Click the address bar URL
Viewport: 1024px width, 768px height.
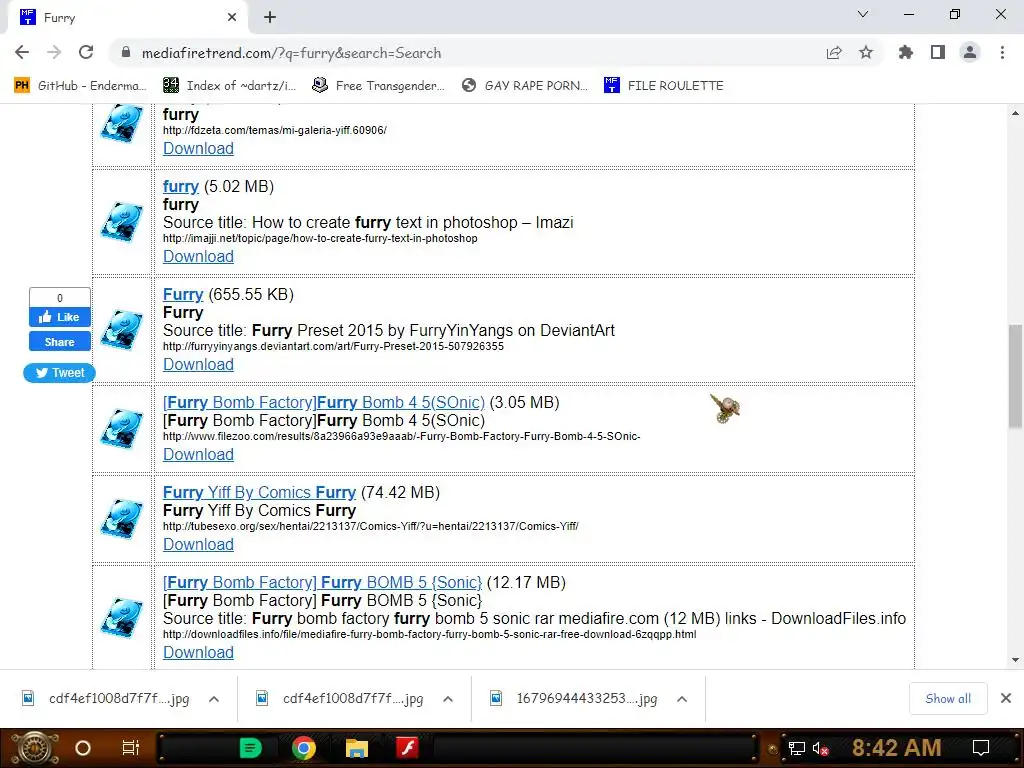(x=291, y=54)
